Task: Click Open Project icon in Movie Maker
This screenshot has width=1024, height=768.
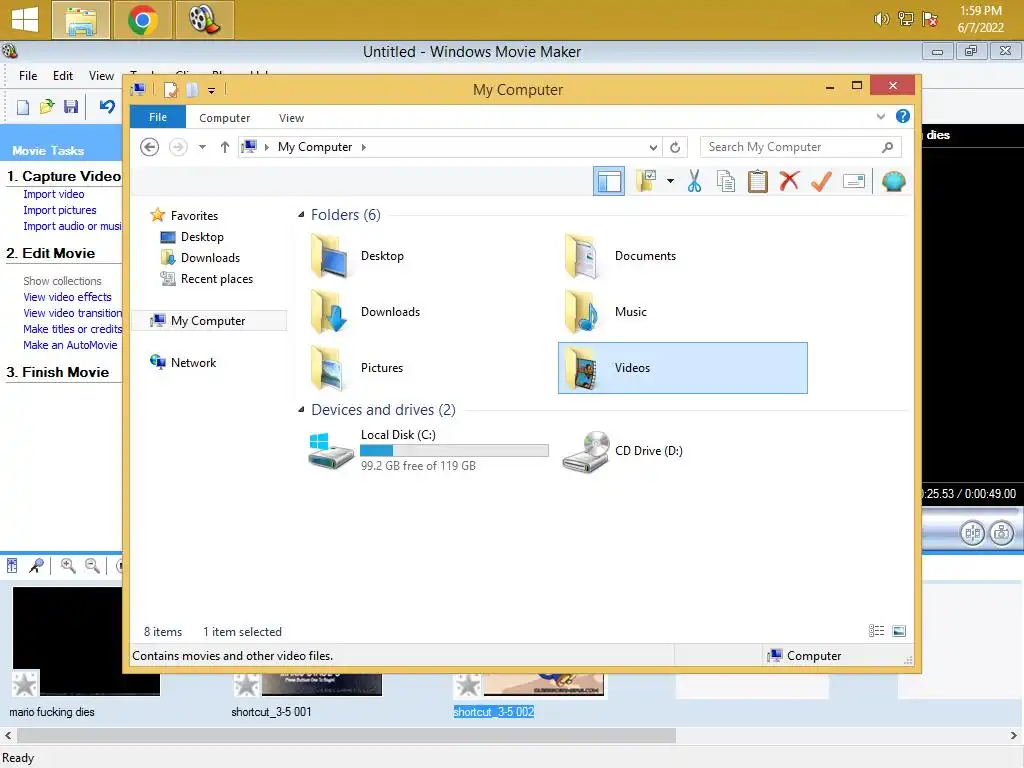Action: pos(47,107)
